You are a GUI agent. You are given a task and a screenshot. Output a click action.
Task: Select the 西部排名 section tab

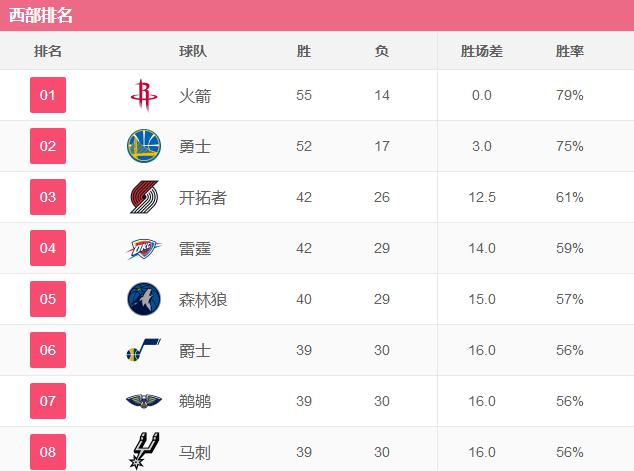pyautogui.click(x=41, y=16)
